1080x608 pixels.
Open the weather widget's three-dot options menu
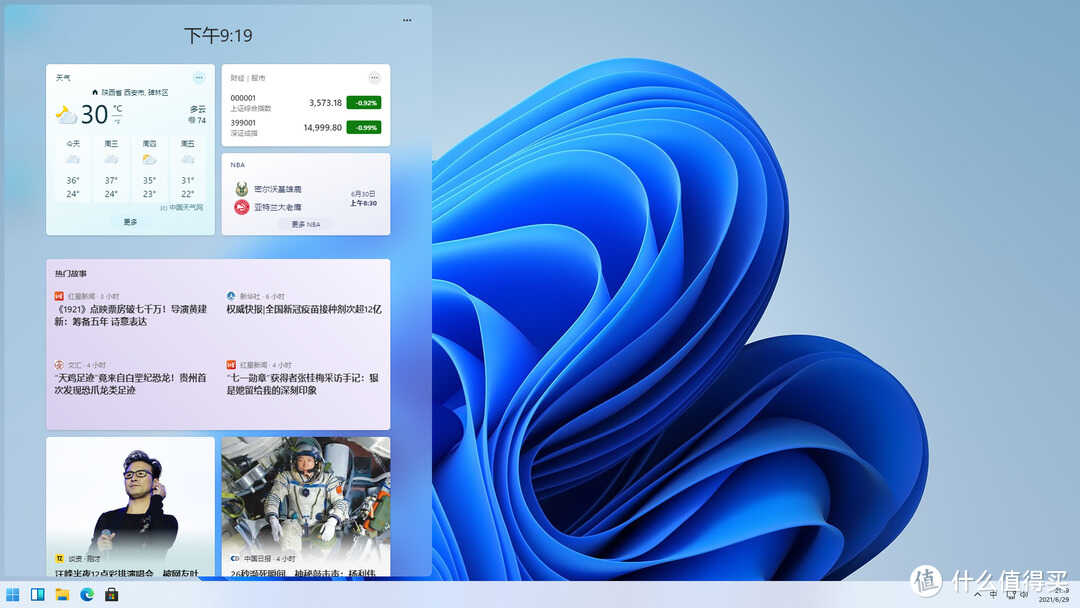click(x=199, y=78)
